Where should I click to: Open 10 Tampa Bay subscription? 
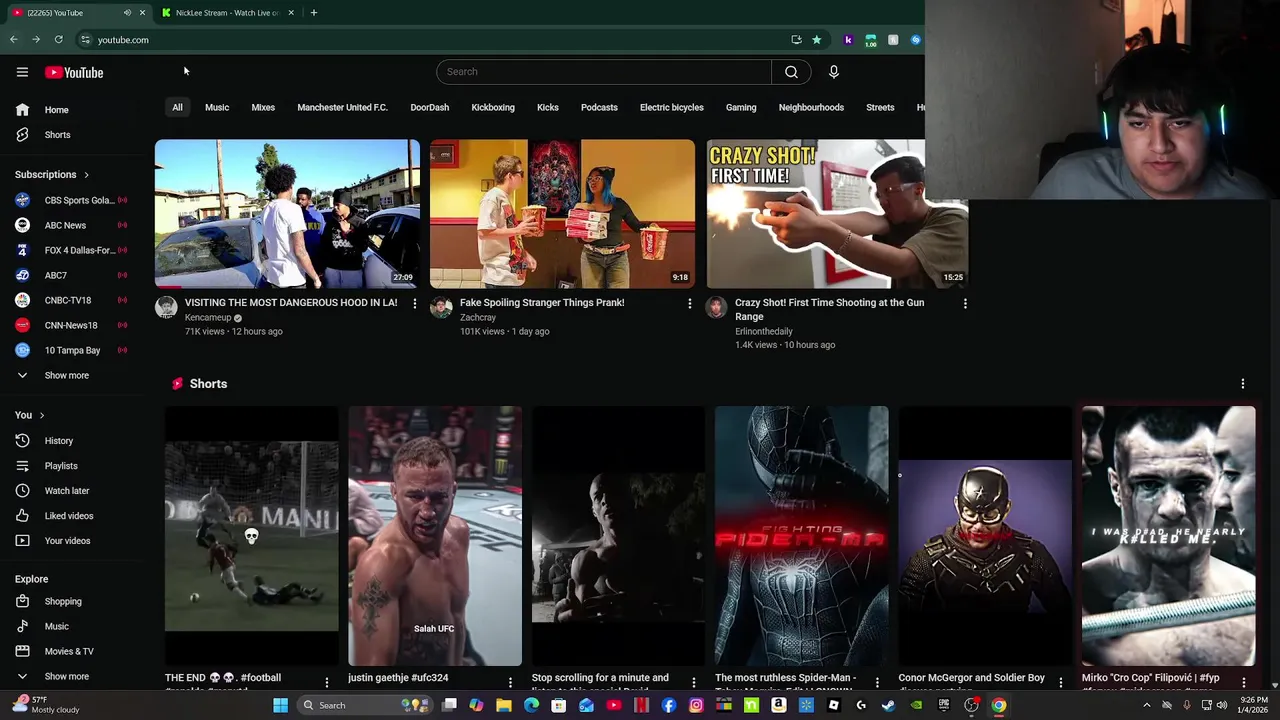(70, 350)
